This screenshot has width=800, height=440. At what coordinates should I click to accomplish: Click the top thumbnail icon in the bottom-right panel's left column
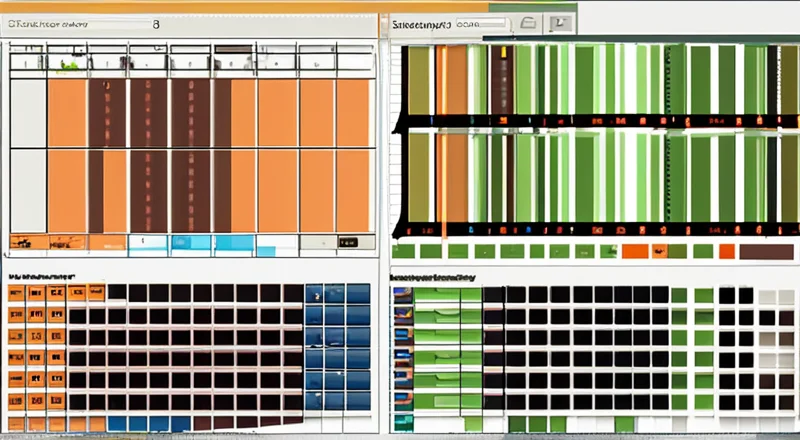402,295
